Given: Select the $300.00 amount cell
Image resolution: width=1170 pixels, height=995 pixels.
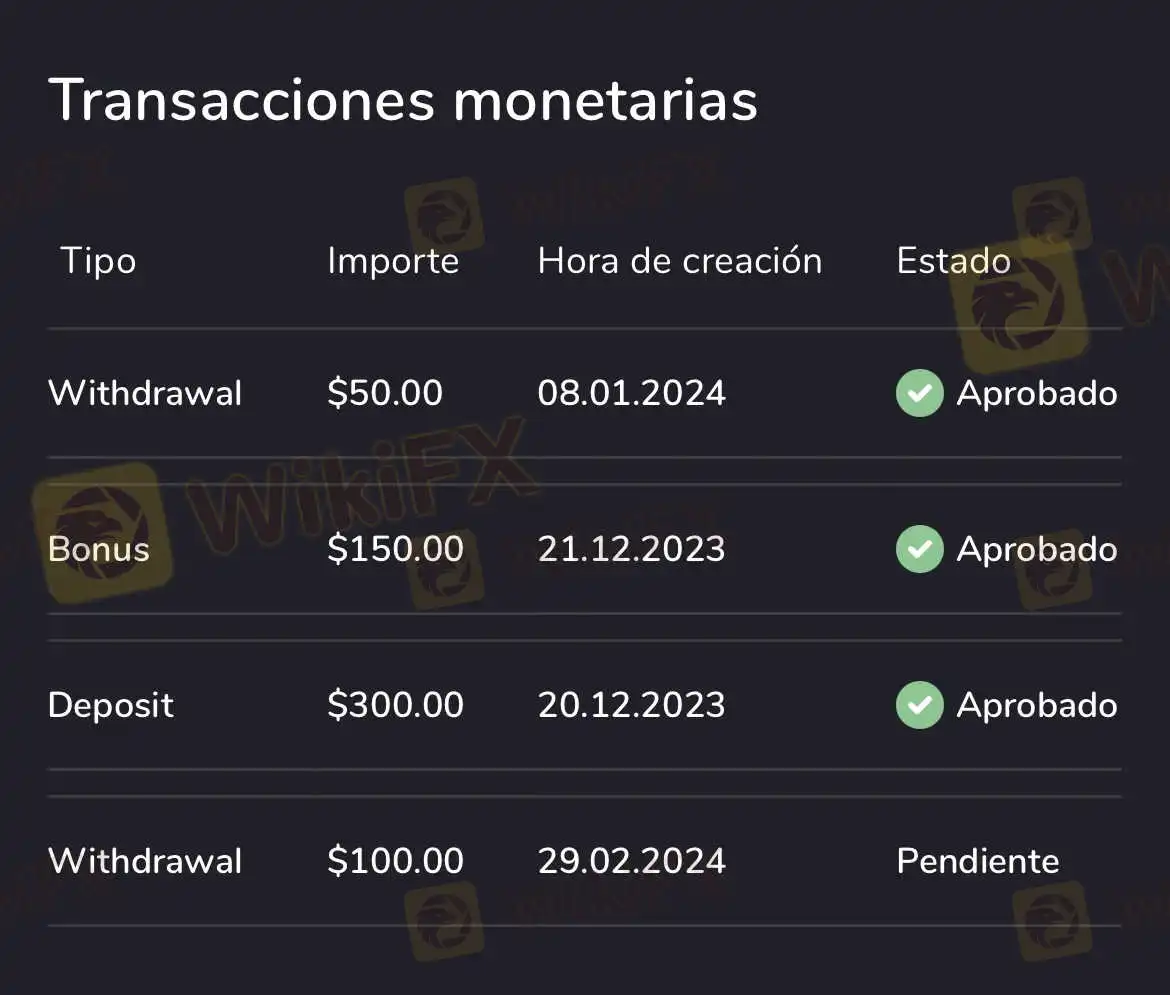Looking at the screenshot, I should pos(395,705).
